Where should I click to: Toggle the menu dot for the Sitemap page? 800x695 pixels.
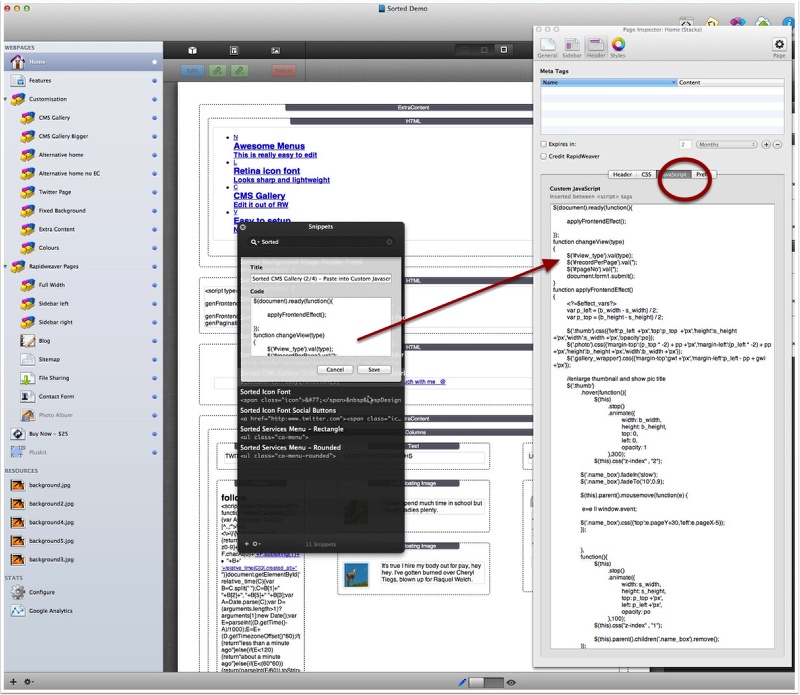[x=154, y=359]
